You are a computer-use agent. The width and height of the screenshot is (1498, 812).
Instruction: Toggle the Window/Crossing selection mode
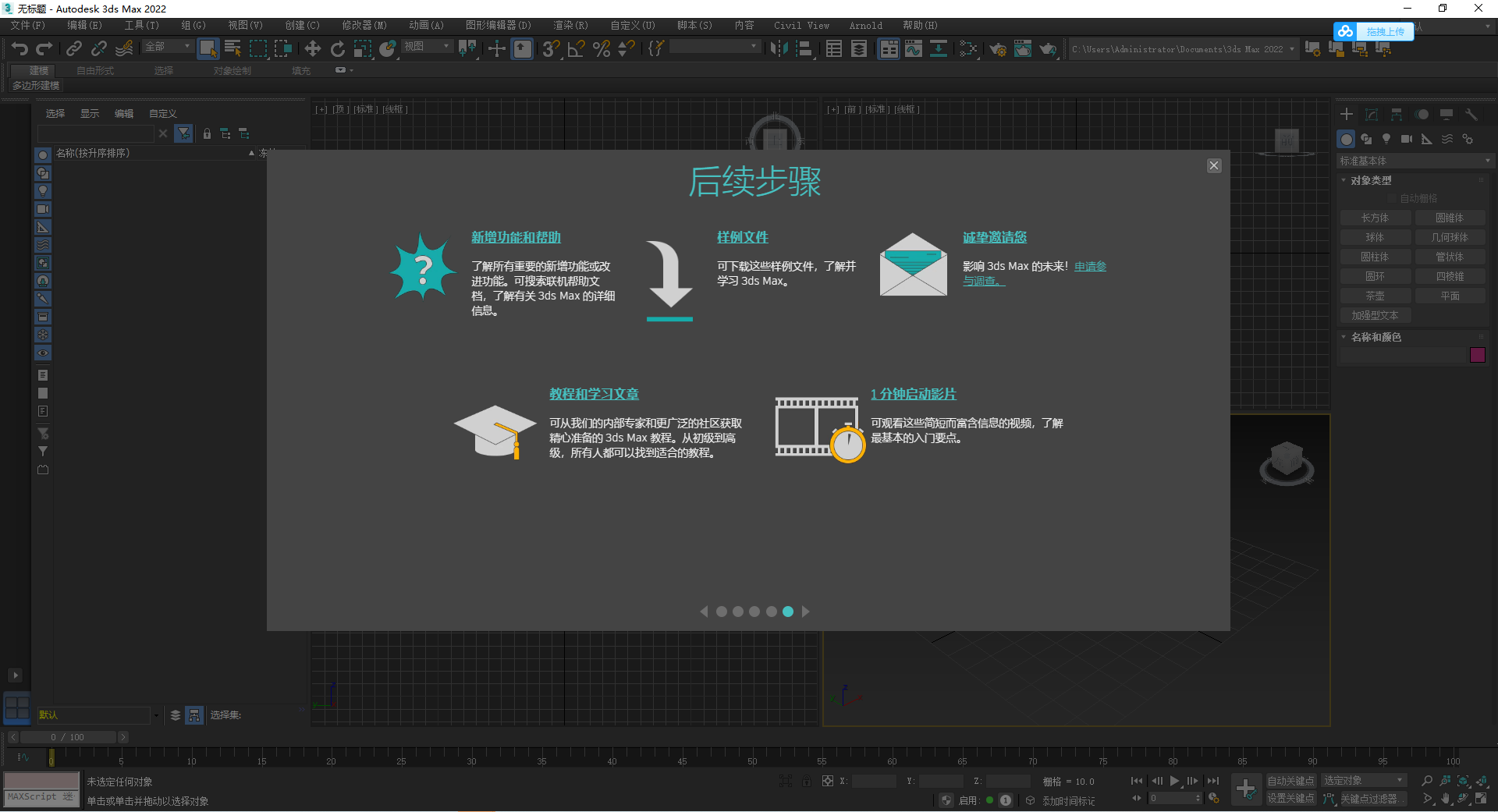(282, 48)
